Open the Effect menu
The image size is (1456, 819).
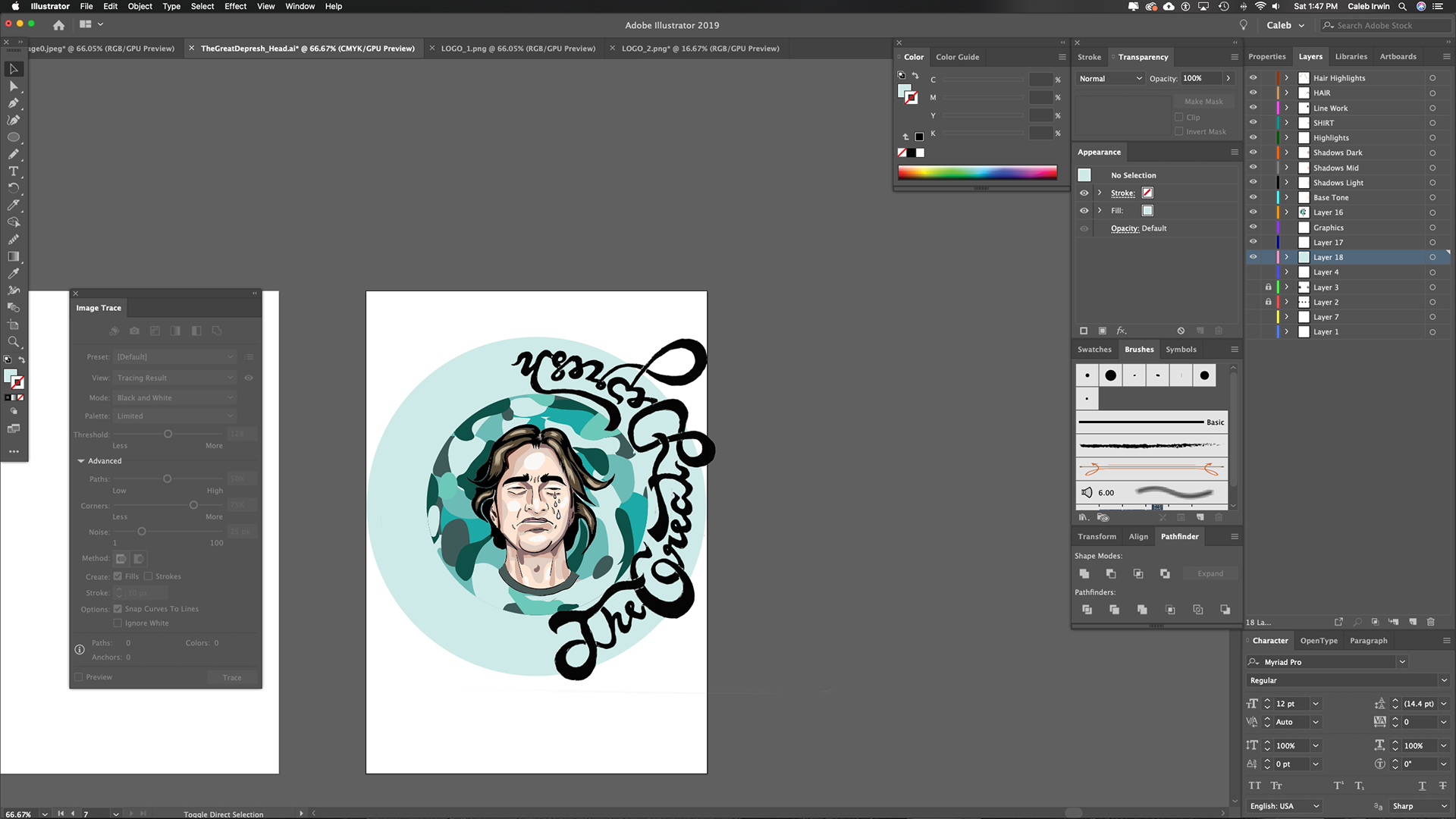pos(235,6)
